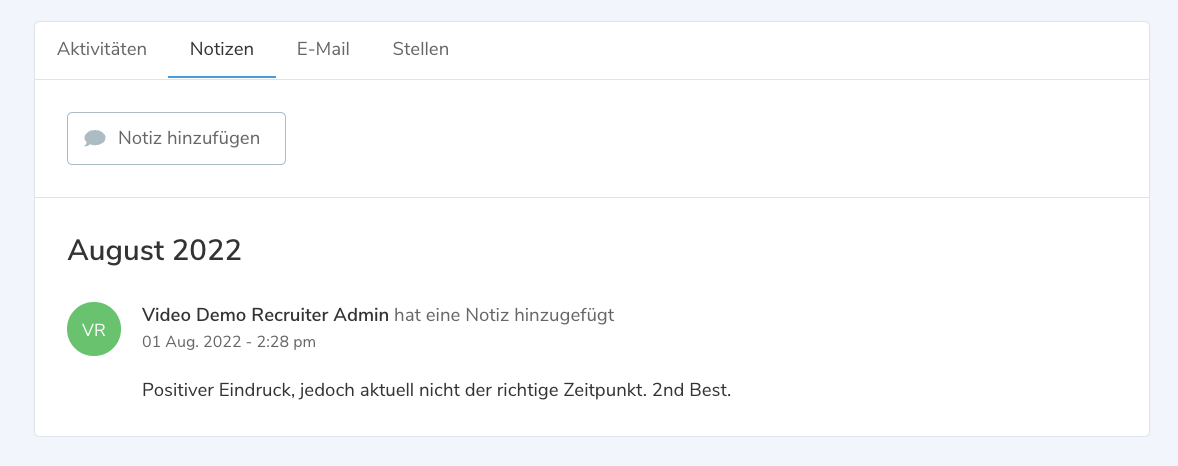Image resolution: width=1178 pixels, height=466 pixels.
Task: Switch to the E-Mail tab
Action: 323,49
